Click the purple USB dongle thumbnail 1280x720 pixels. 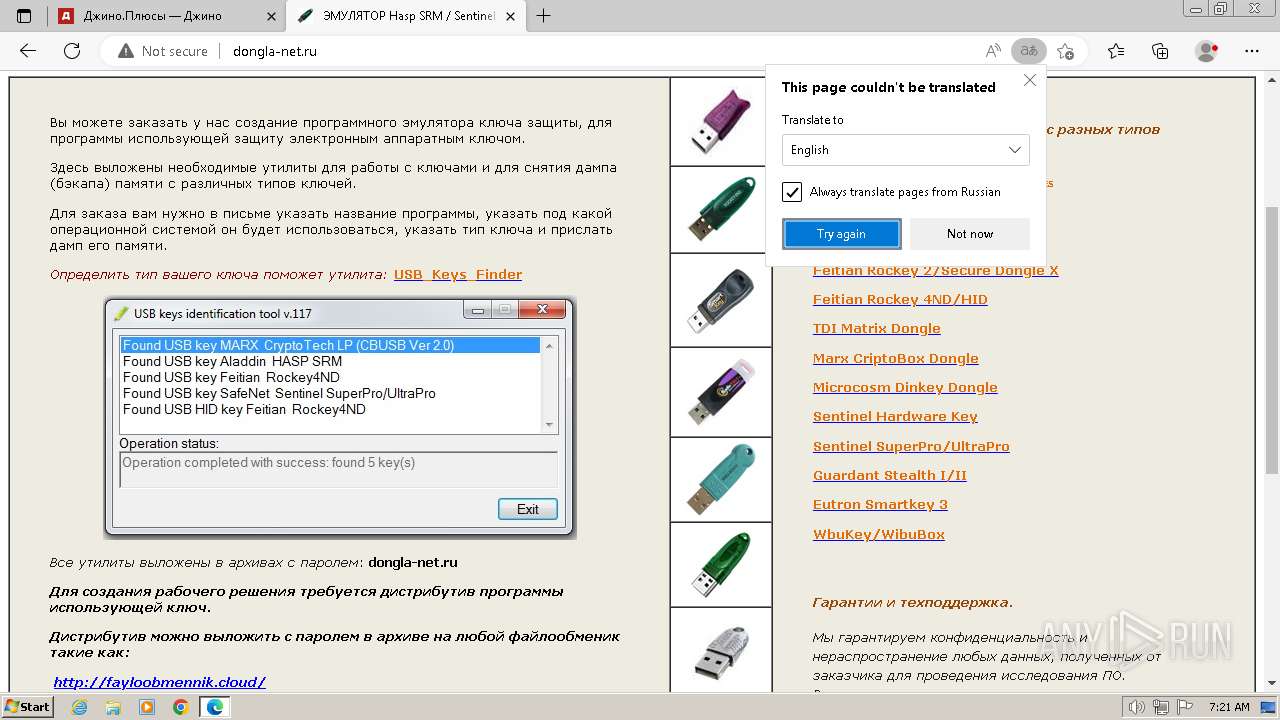(721, 122)
